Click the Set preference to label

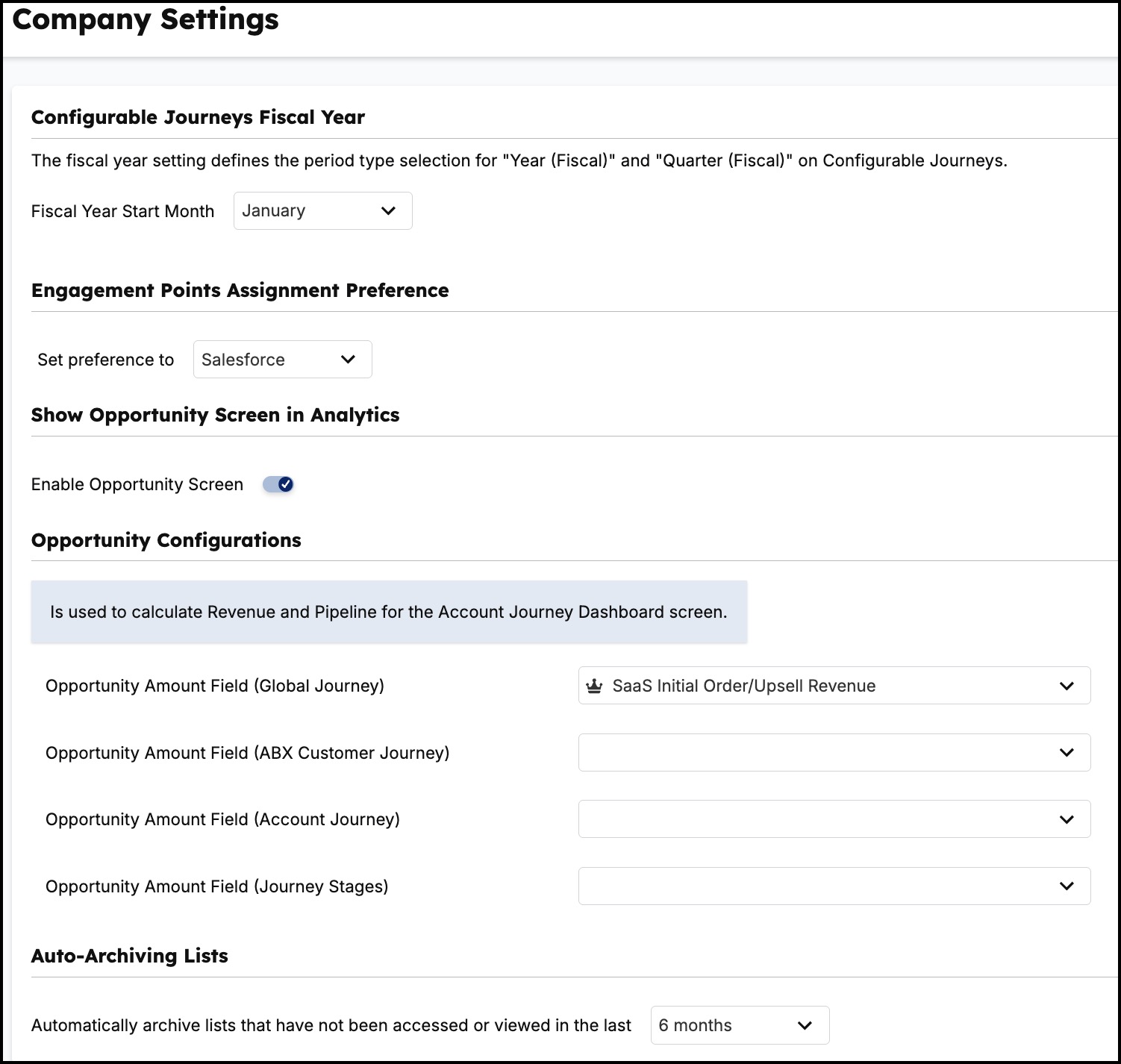click(x=105, y=360)
